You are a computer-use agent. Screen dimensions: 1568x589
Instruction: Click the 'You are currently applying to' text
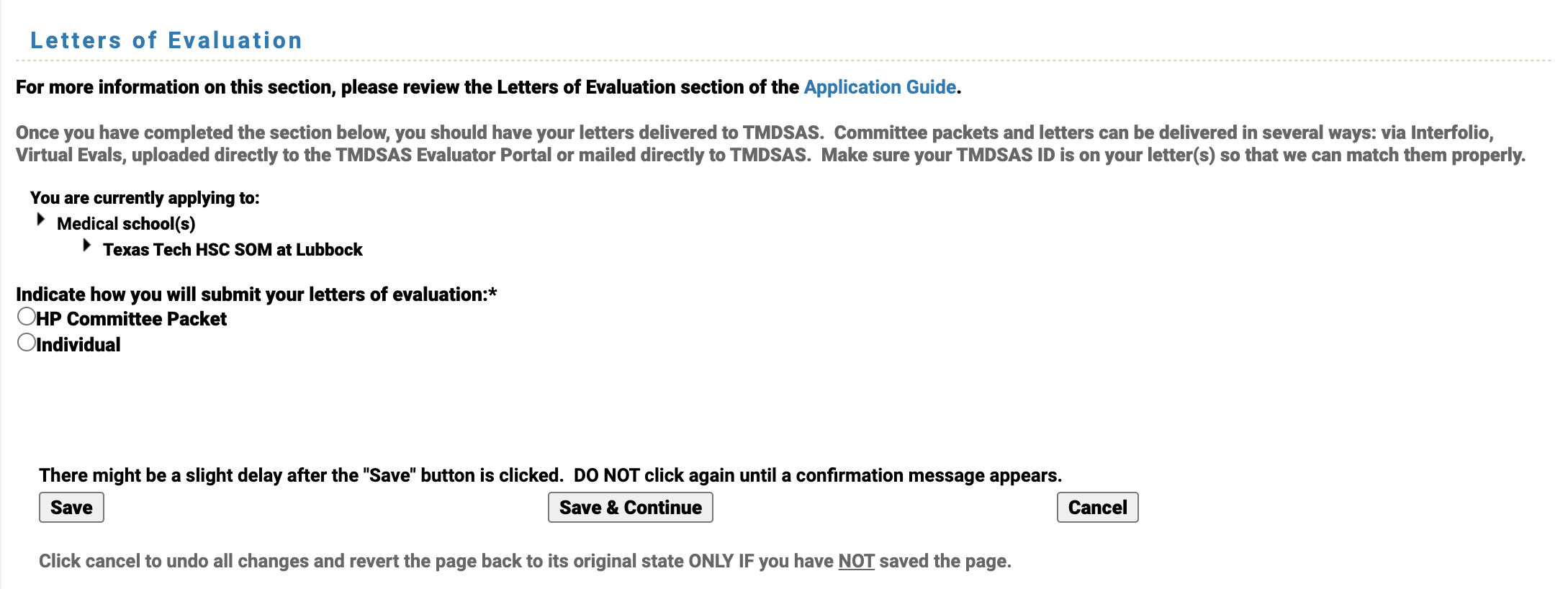pos(145,197)
